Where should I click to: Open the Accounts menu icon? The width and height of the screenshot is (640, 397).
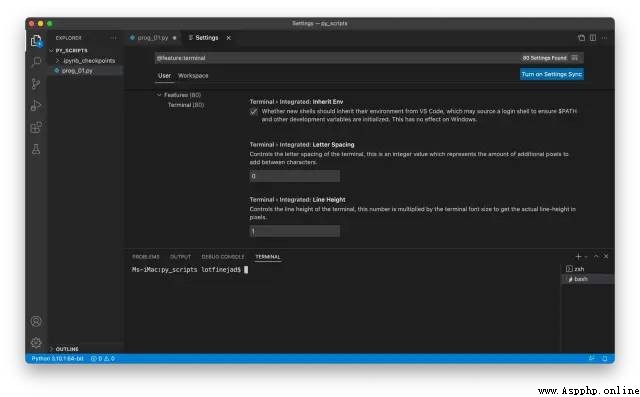click(x=36, y=322)
